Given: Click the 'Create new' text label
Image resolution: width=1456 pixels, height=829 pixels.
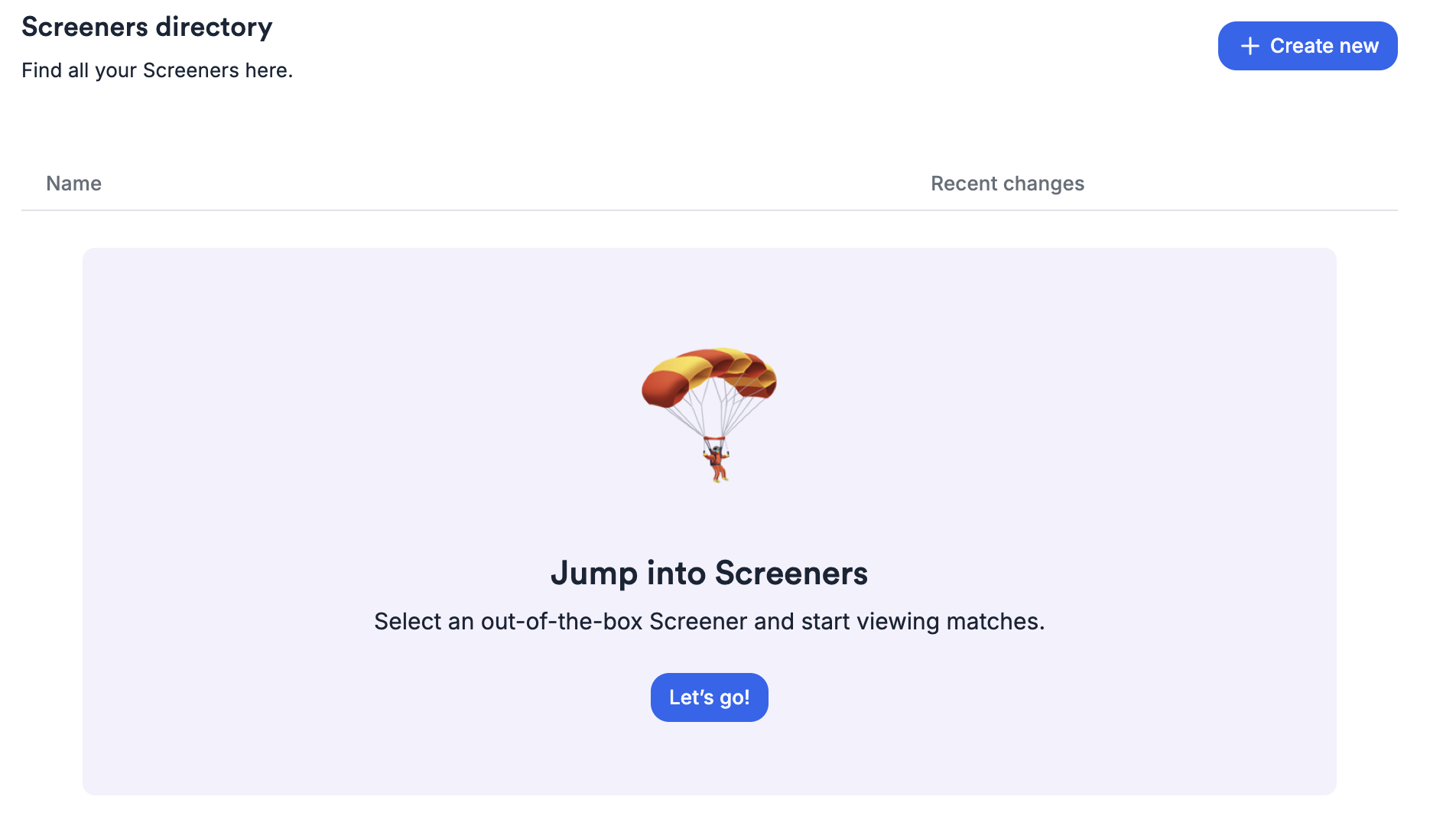Looking at the screenshot, I should (x=1324, y=46).
